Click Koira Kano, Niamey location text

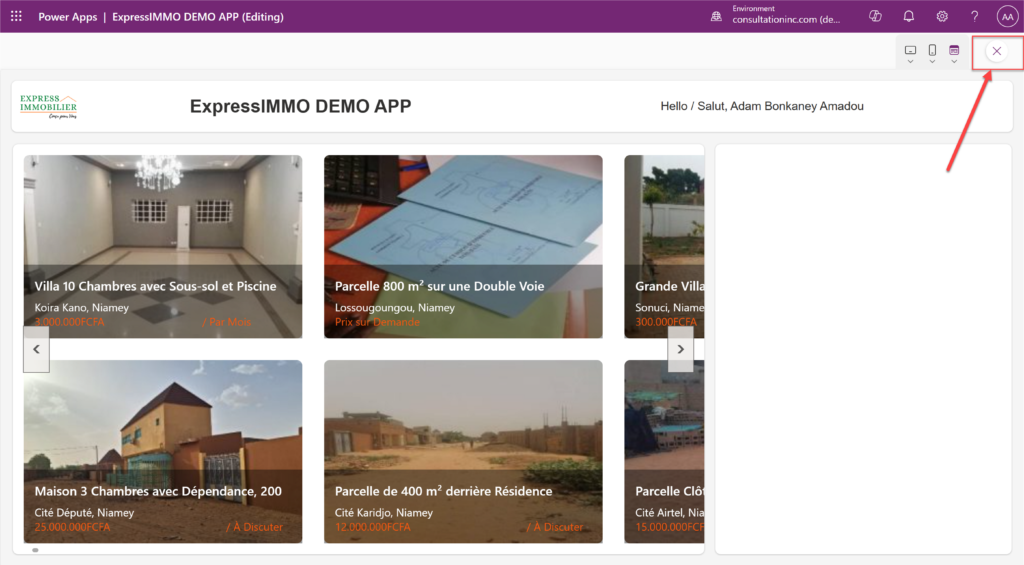tap(82, 308)
